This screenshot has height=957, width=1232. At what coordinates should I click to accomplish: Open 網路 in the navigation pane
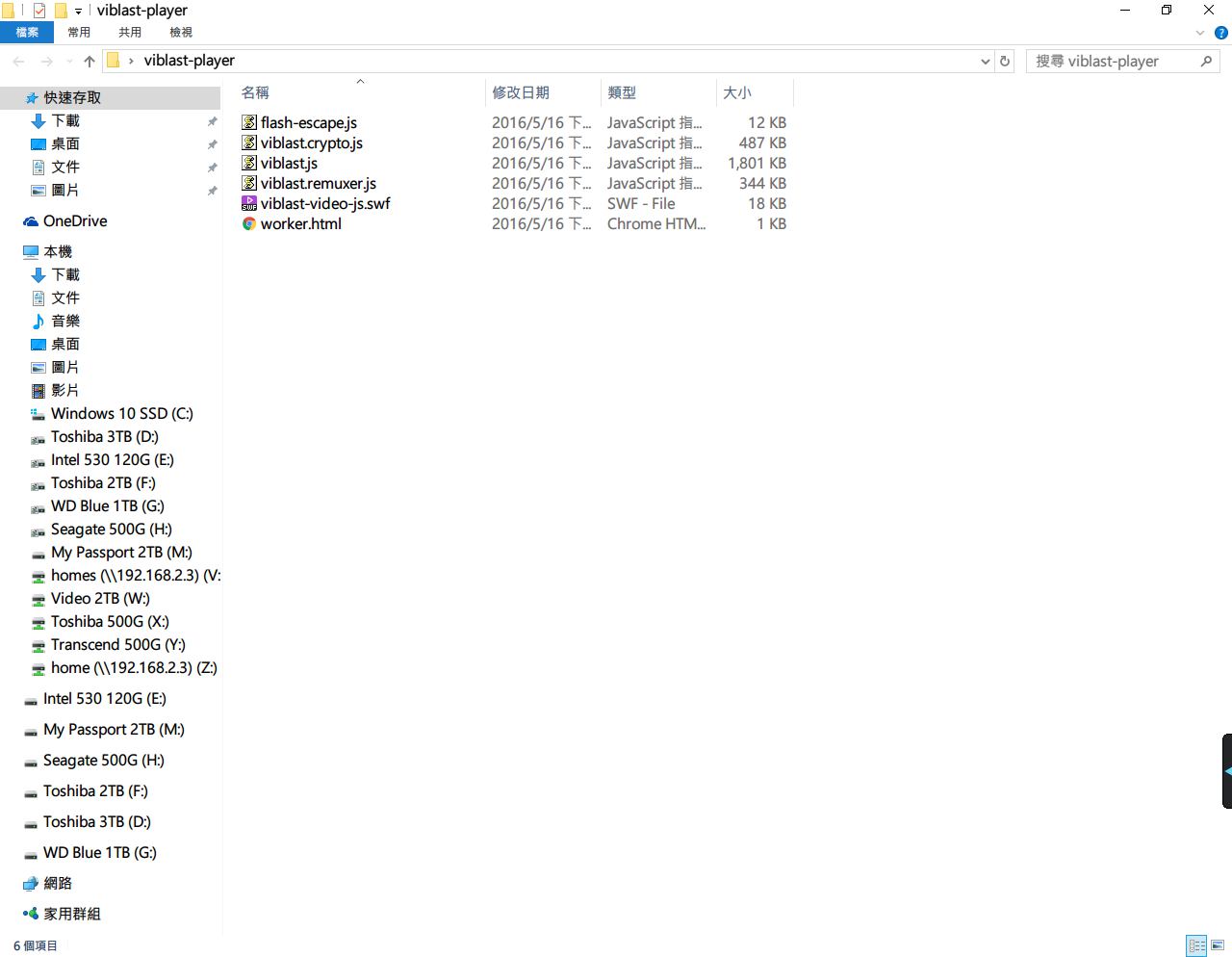pyautogui.click(x=58, y=883)
